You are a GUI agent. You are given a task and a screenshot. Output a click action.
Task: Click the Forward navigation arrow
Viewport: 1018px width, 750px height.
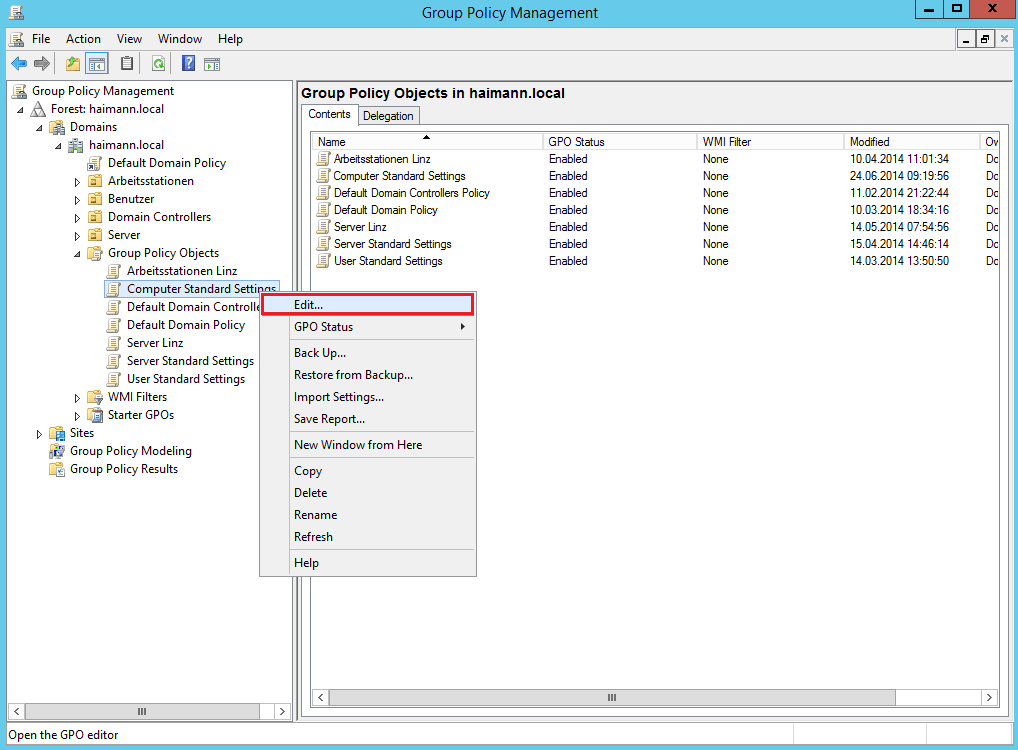(40, 62)
